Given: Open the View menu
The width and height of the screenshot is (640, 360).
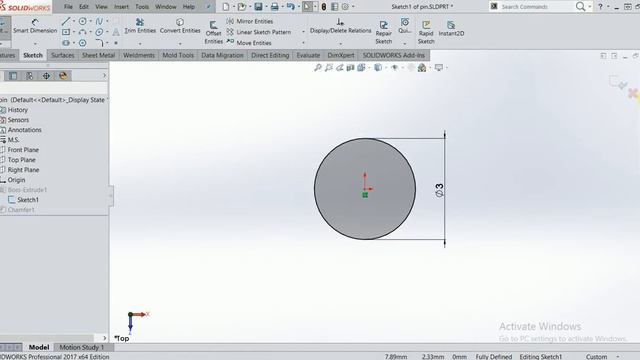Looking at the screenshot, I should (x=101, y=7).
